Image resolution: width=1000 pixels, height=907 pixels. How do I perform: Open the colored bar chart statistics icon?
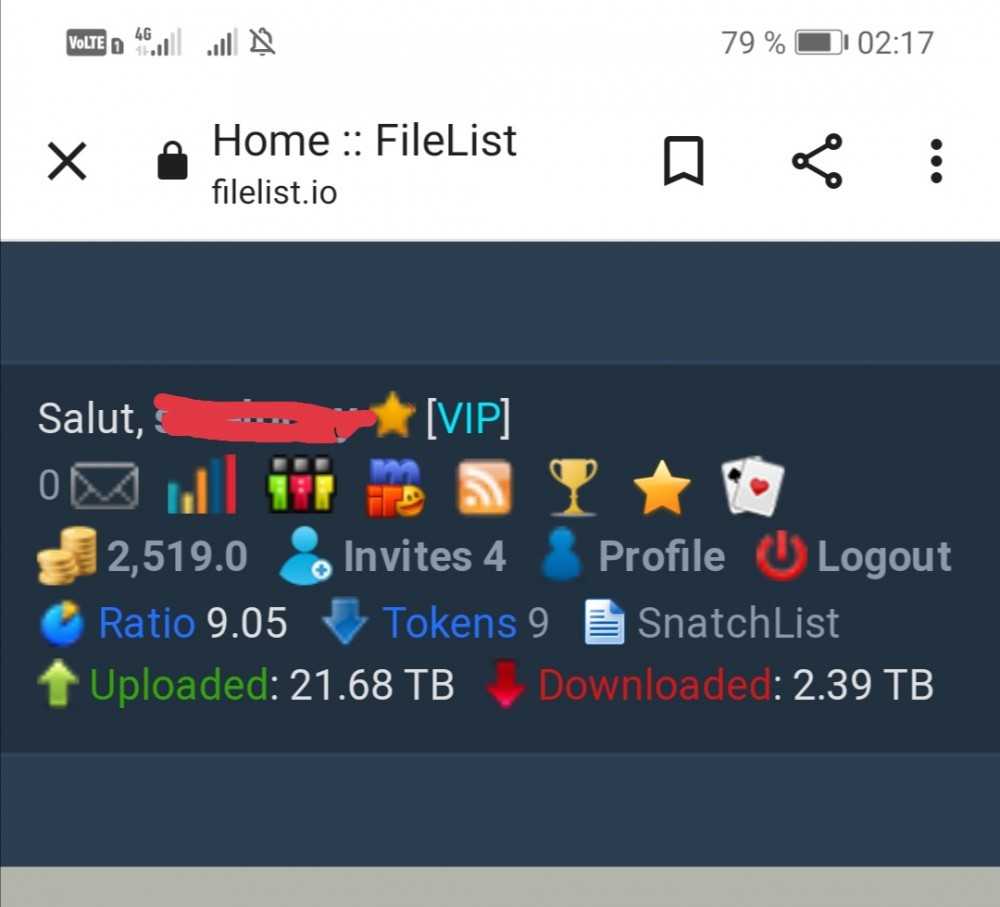tap(202, 485)
